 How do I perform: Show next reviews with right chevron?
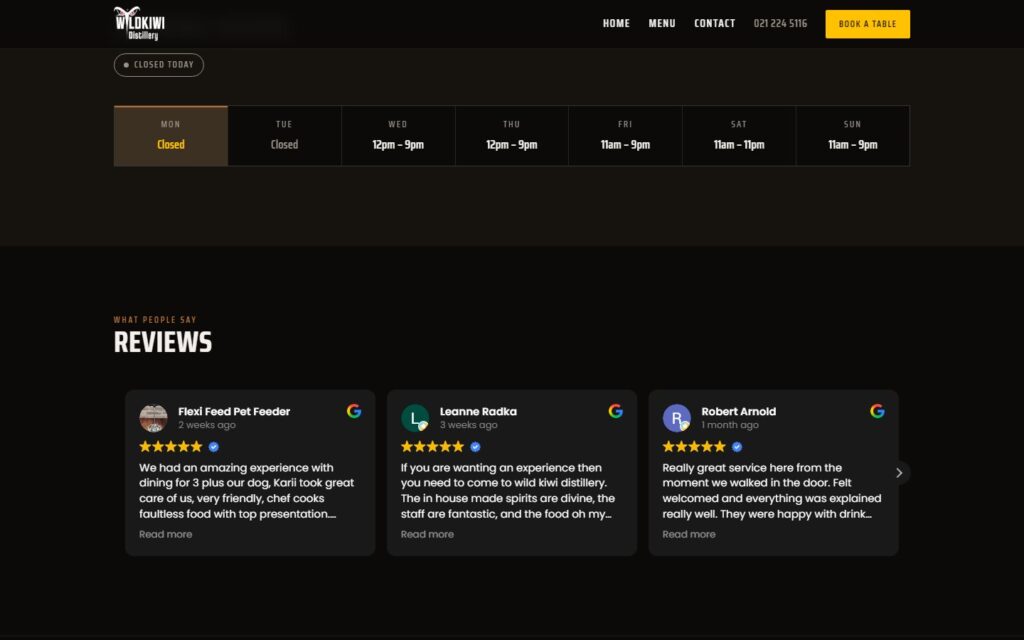[x=899, y=473]
